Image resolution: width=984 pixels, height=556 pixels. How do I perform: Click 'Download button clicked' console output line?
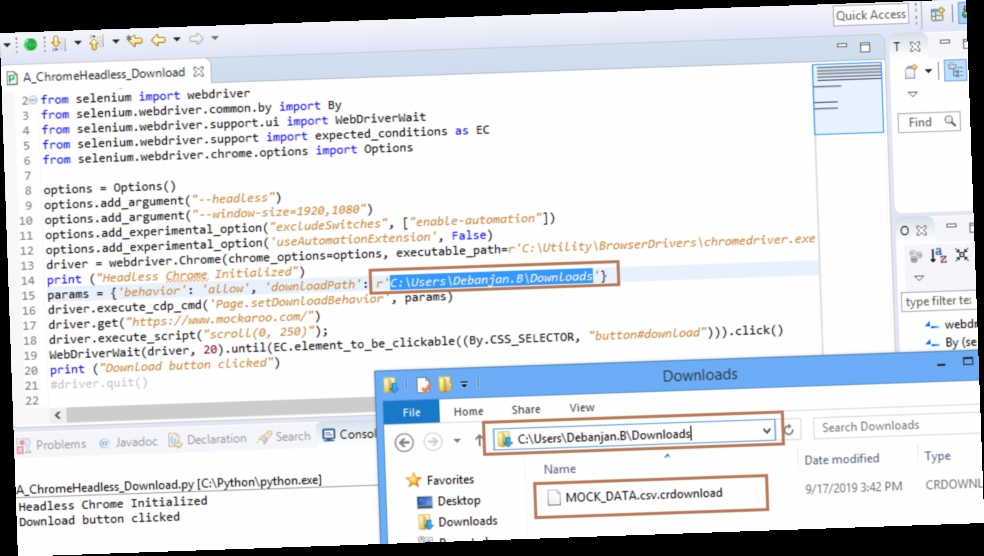99,520
